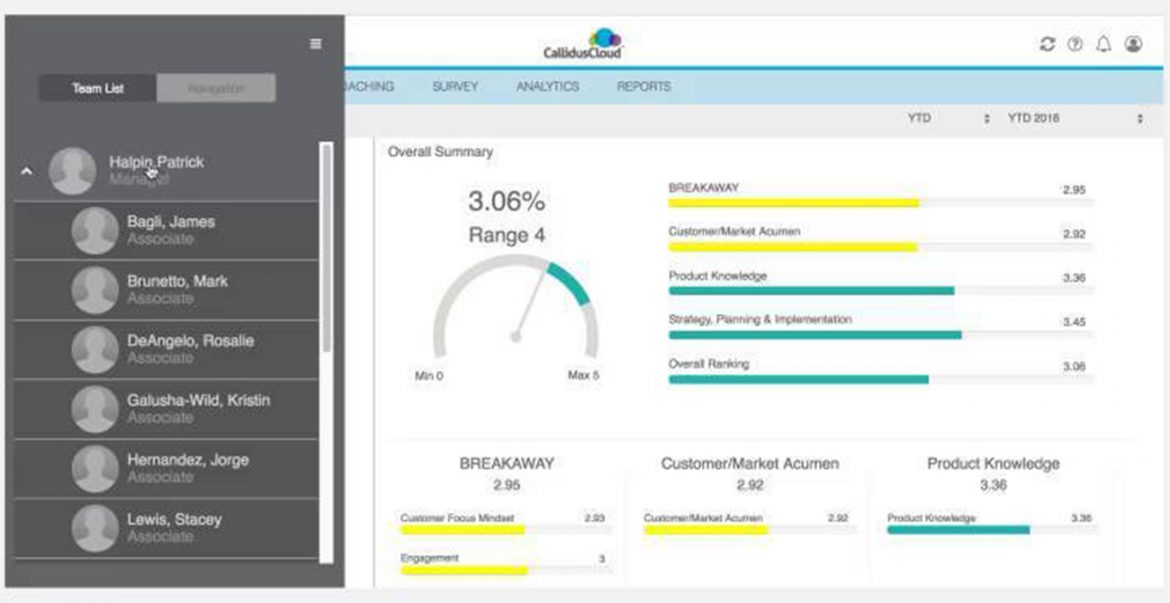This screenshot has width=1170, height=603.
Task: Open the help icon
Action: [1075, 44]
